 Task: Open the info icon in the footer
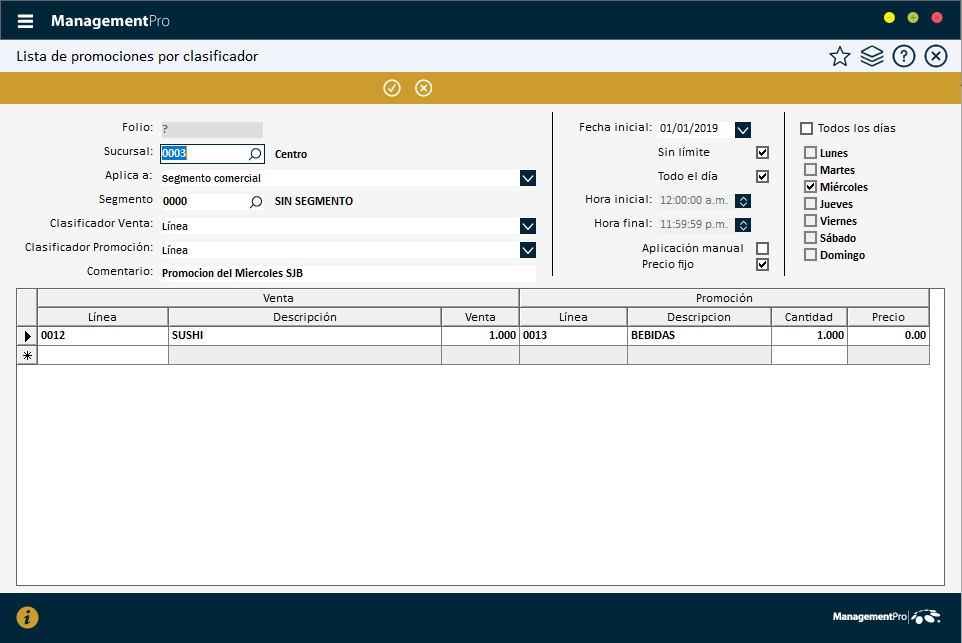coord(27,617)
